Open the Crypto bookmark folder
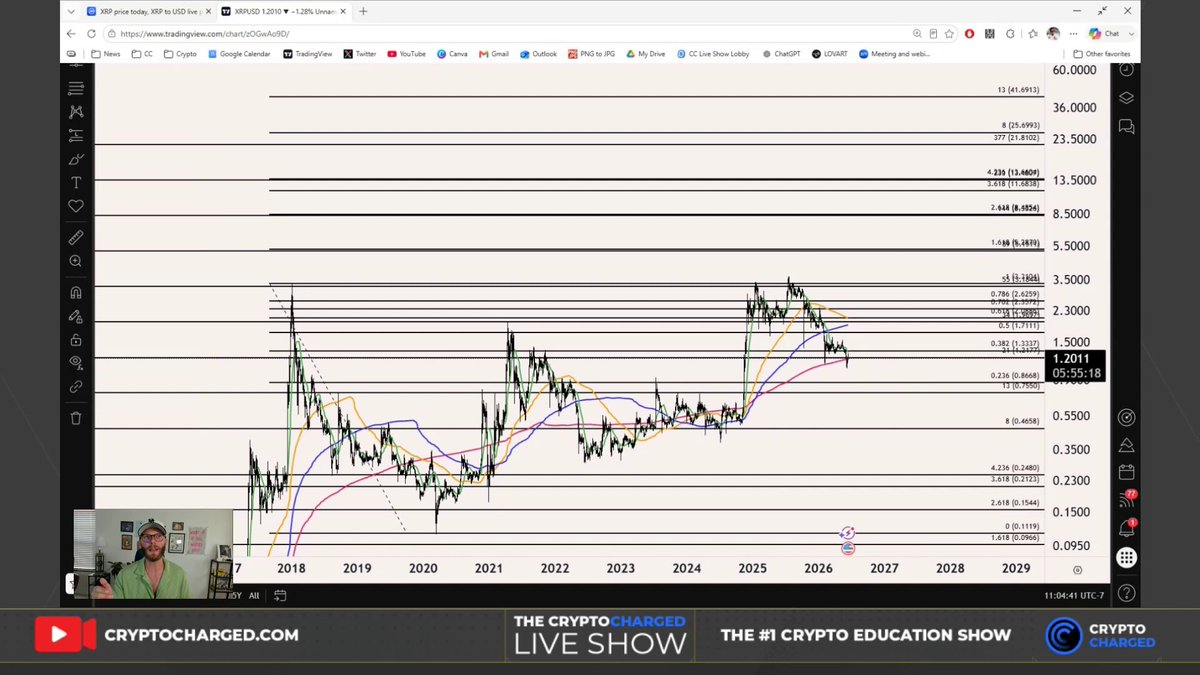 [x=180, y=54]
